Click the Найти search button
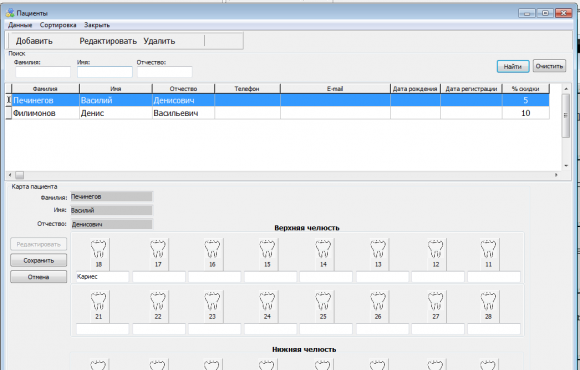The height and width of the screenshot is (370, 580). pyautogui.click(x=513, y=67)
